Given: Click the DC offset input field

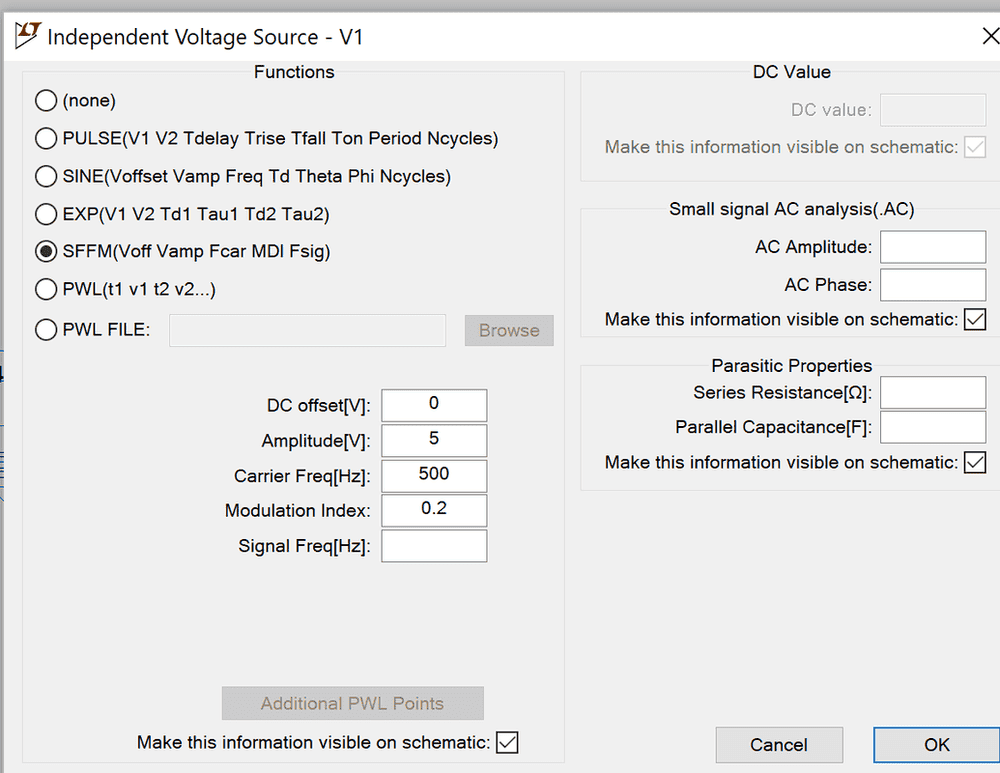Looking at the screenshot, I should (x=434, y=405).
